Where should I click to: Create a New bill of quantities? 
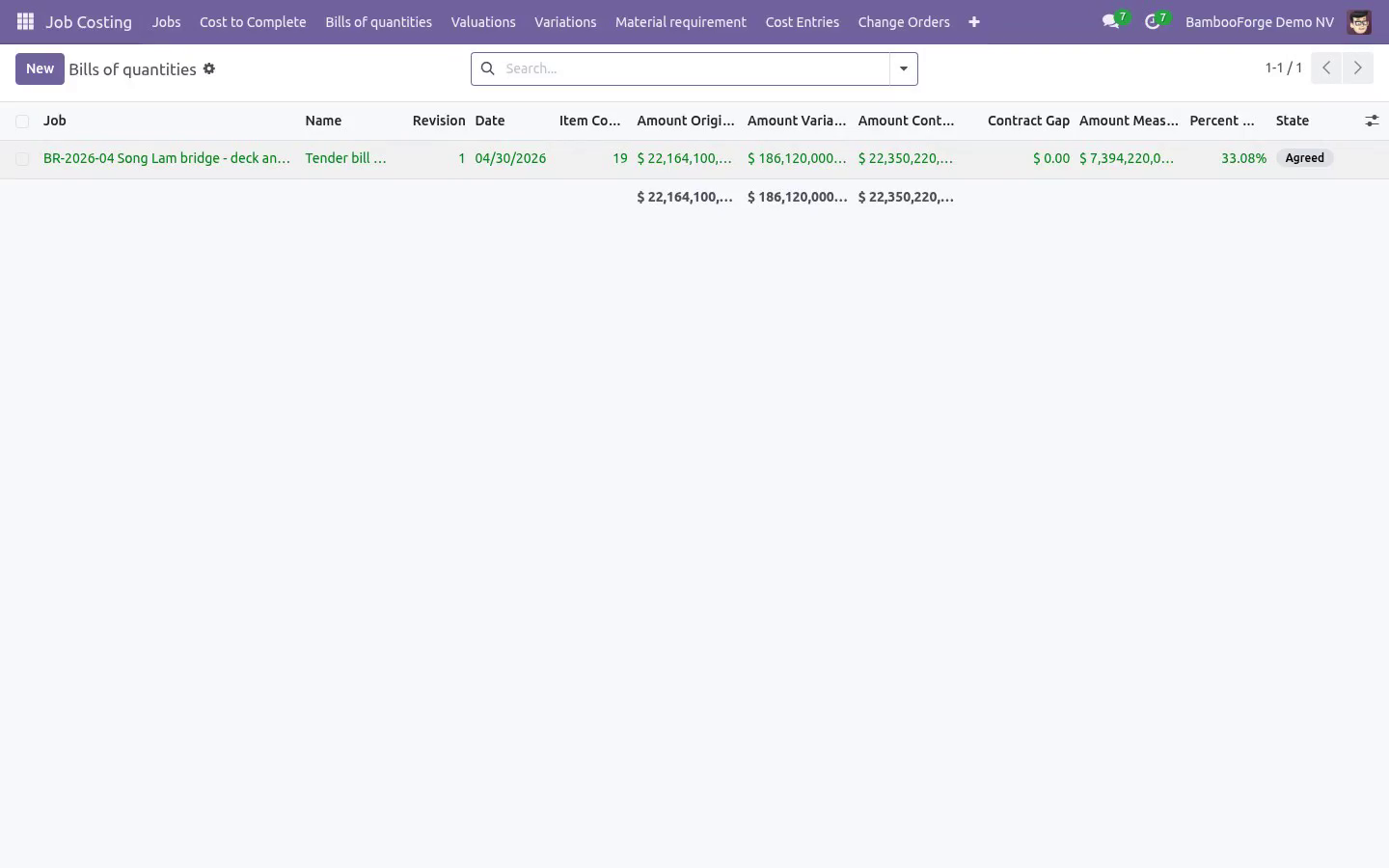[x=40, y=68]
